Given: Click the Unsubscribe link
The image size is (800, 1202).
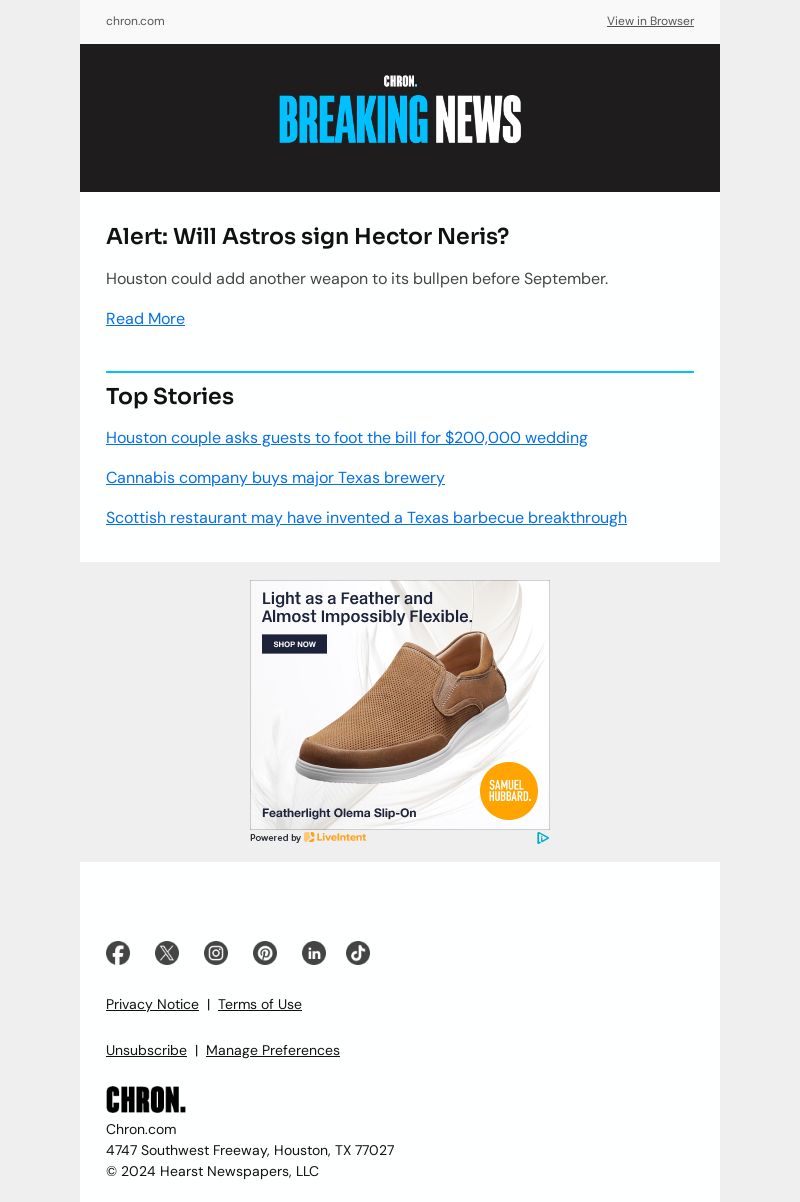Looking at the screenshot, I should click(x=146, y=1050).
